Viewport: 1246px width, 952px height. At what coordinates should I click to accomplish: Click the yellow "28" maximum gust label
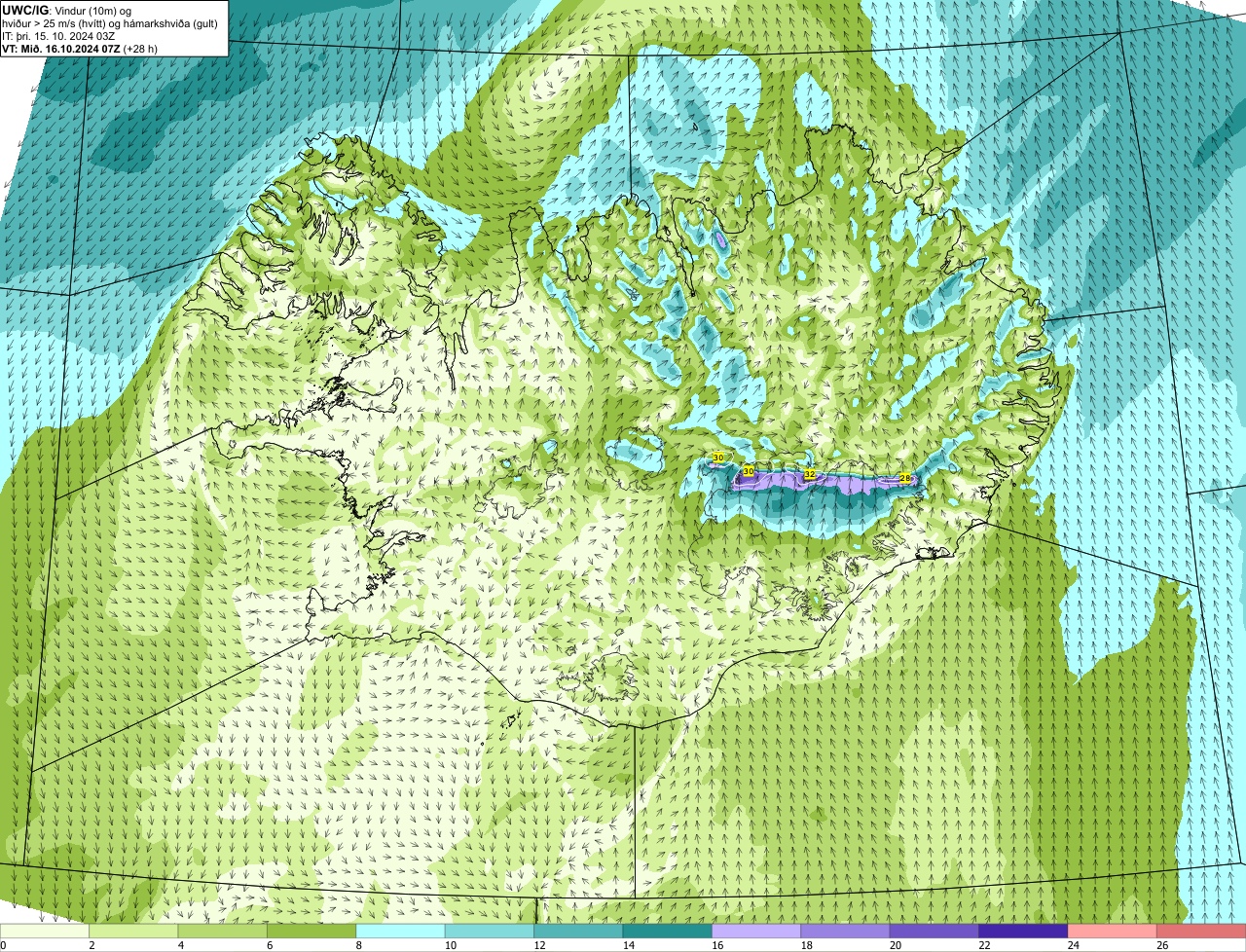click(x=904, y=478)
